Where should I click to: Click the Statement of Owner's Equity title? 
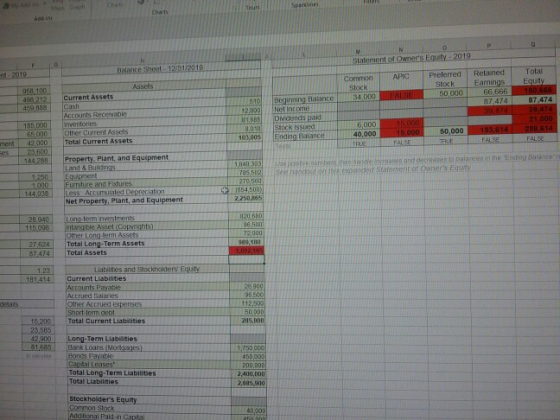(411, 58)
